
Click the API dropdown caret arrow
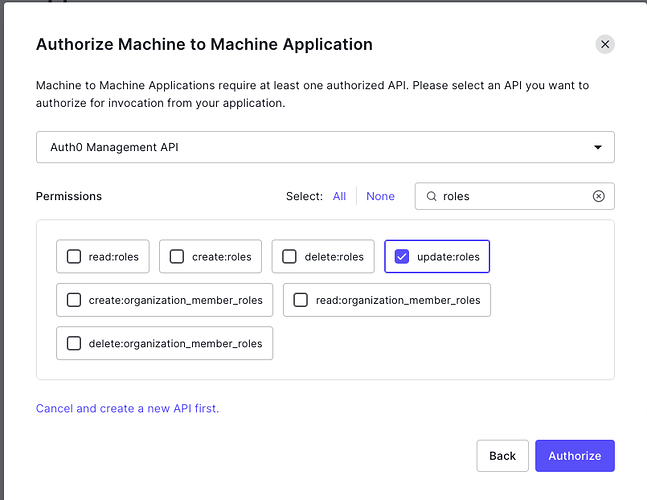pos(598,147)
